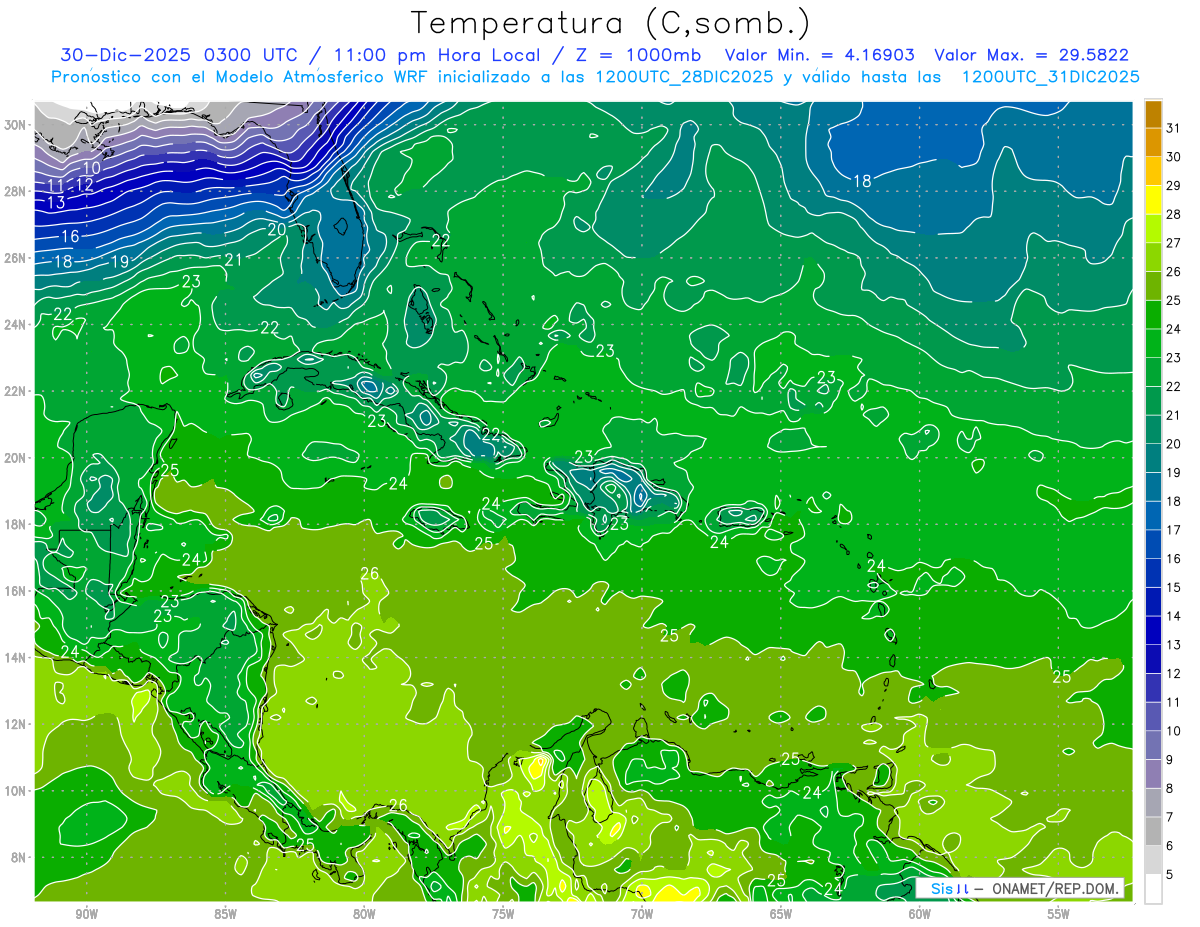Click the color bar segment between 12 and 13
This screenshot has height=927, width=1200.
1153,659
